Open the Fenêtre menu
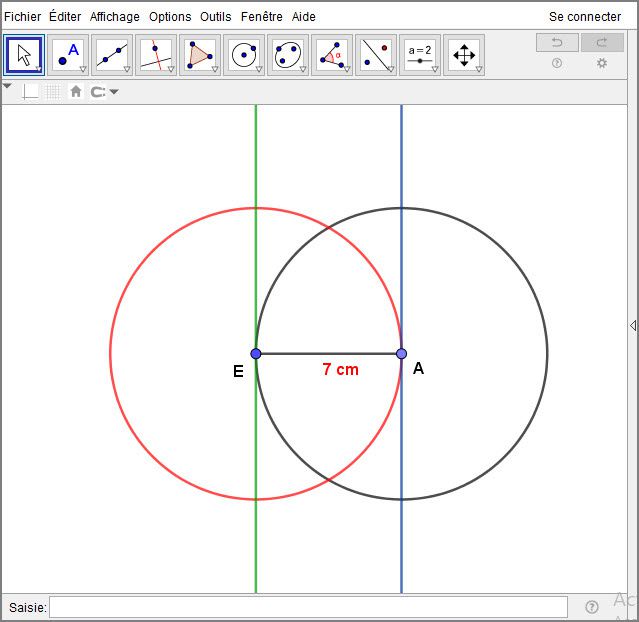Image resolution: width=639 pixels, height=622 pixels. coord(262,17)
